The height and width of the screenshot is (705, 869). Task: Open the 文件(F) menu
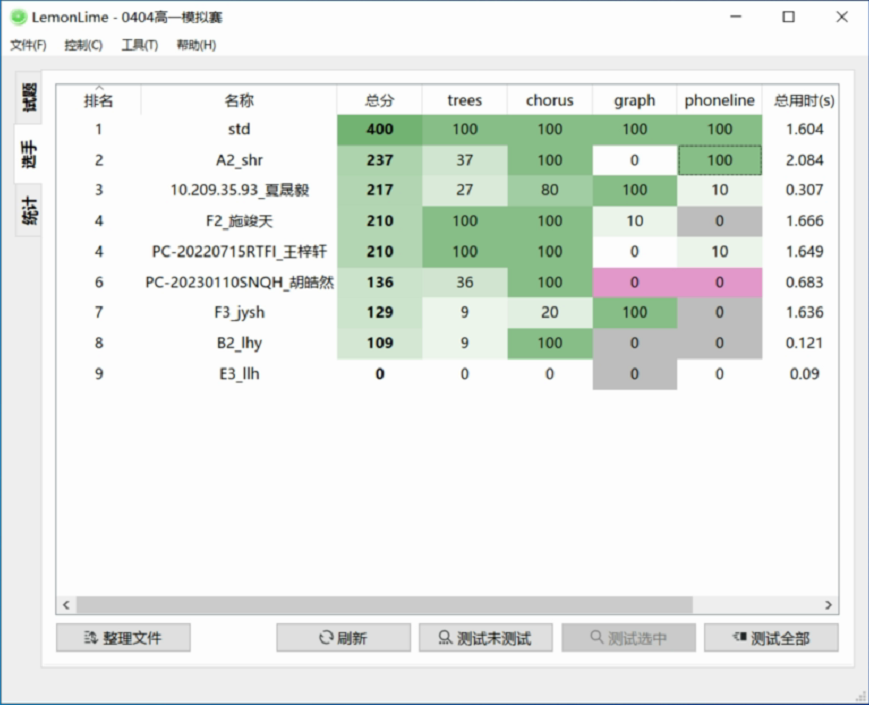(x=28, y=45)
